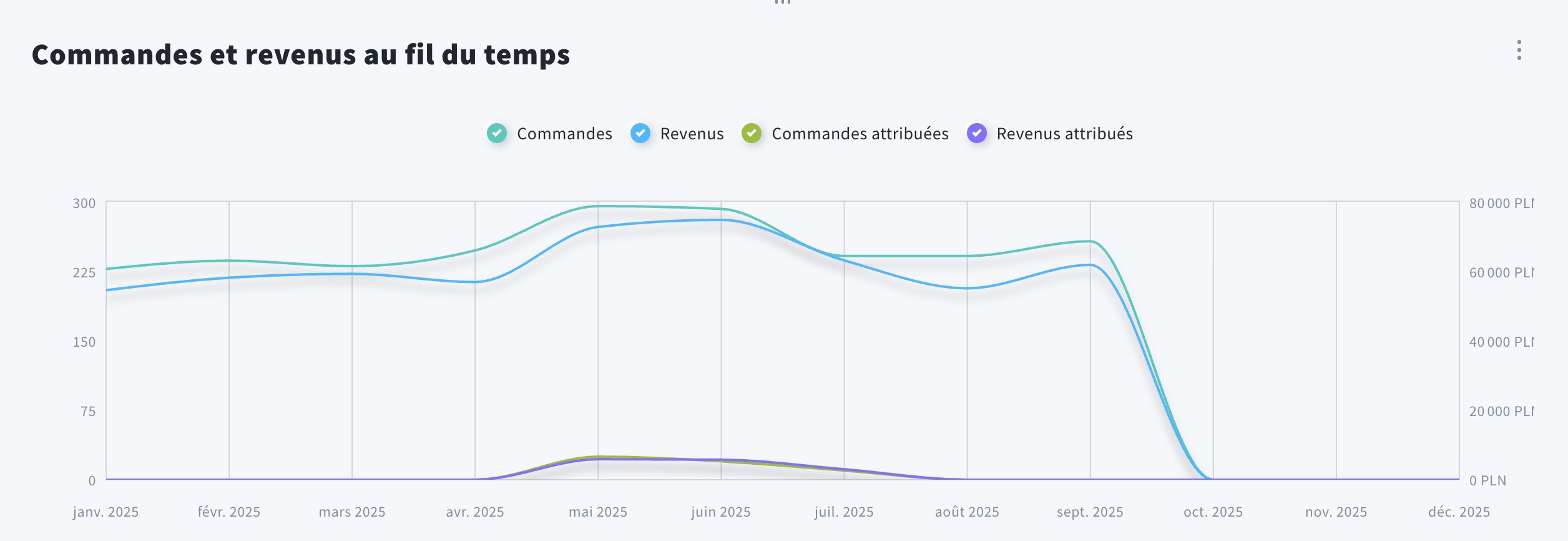Screen dimensions: 1568x541
Task: Click the 'Commandes et revenus au fil du temps' title
Action: click(301, 55)
